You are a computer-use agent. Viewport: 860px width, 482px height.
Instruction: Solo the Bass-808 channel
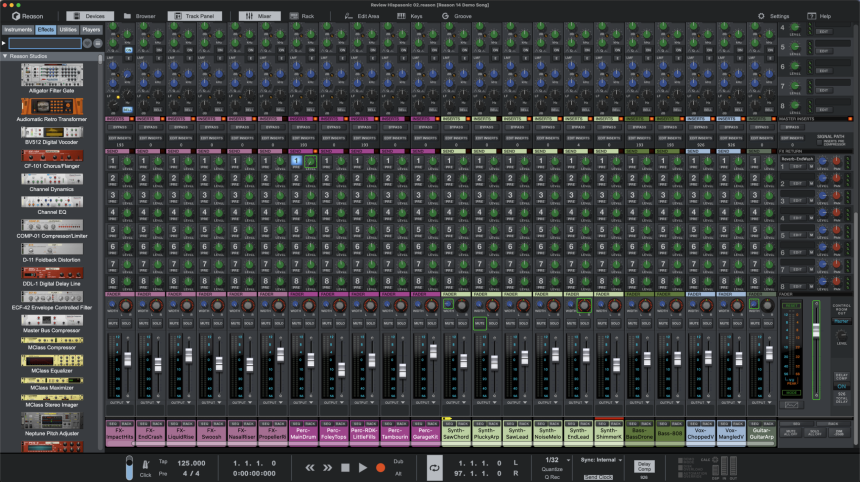pos(676,324)
